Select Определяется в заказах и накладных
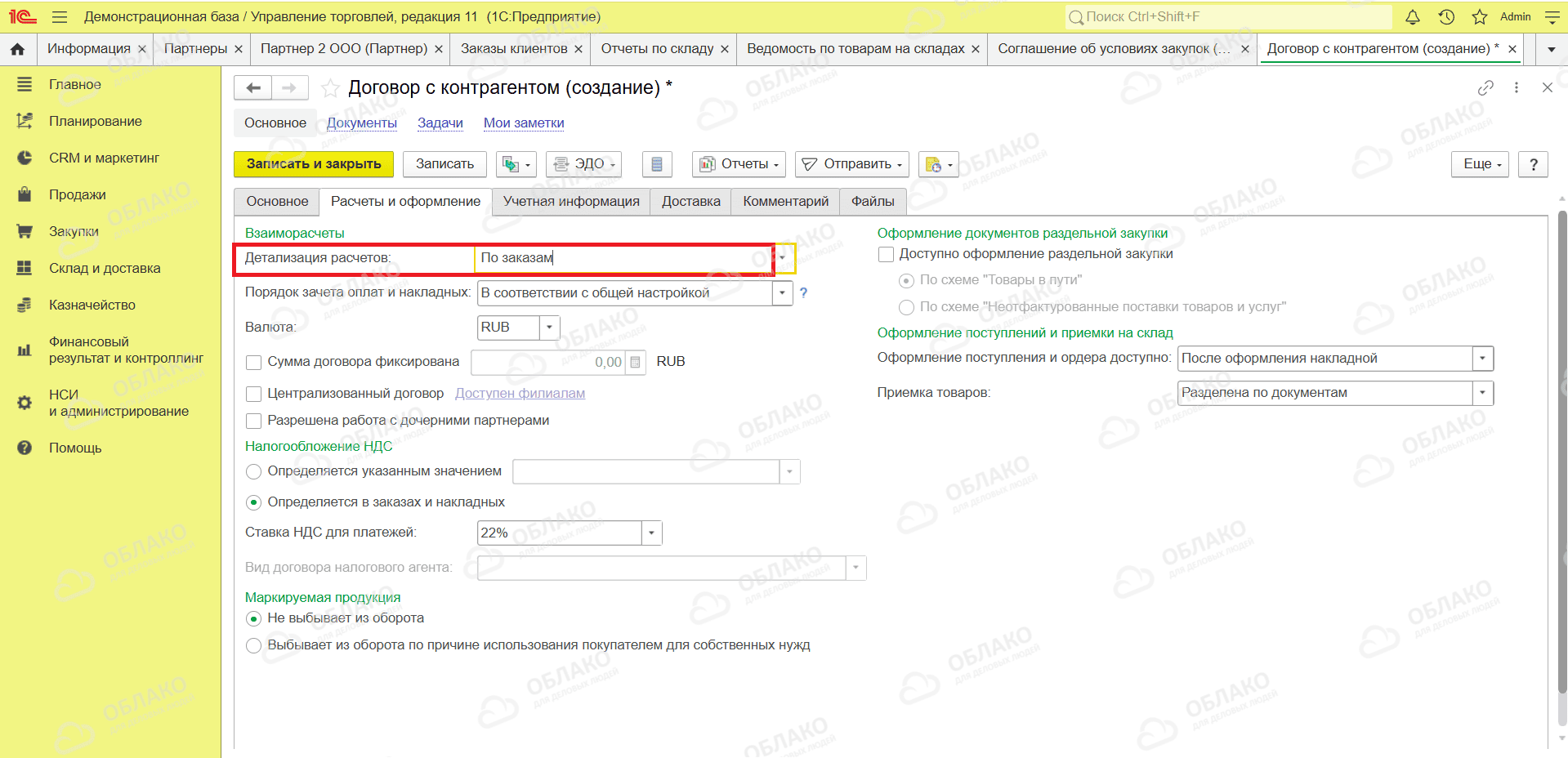 pyautogui.click(x=254, y=502)
